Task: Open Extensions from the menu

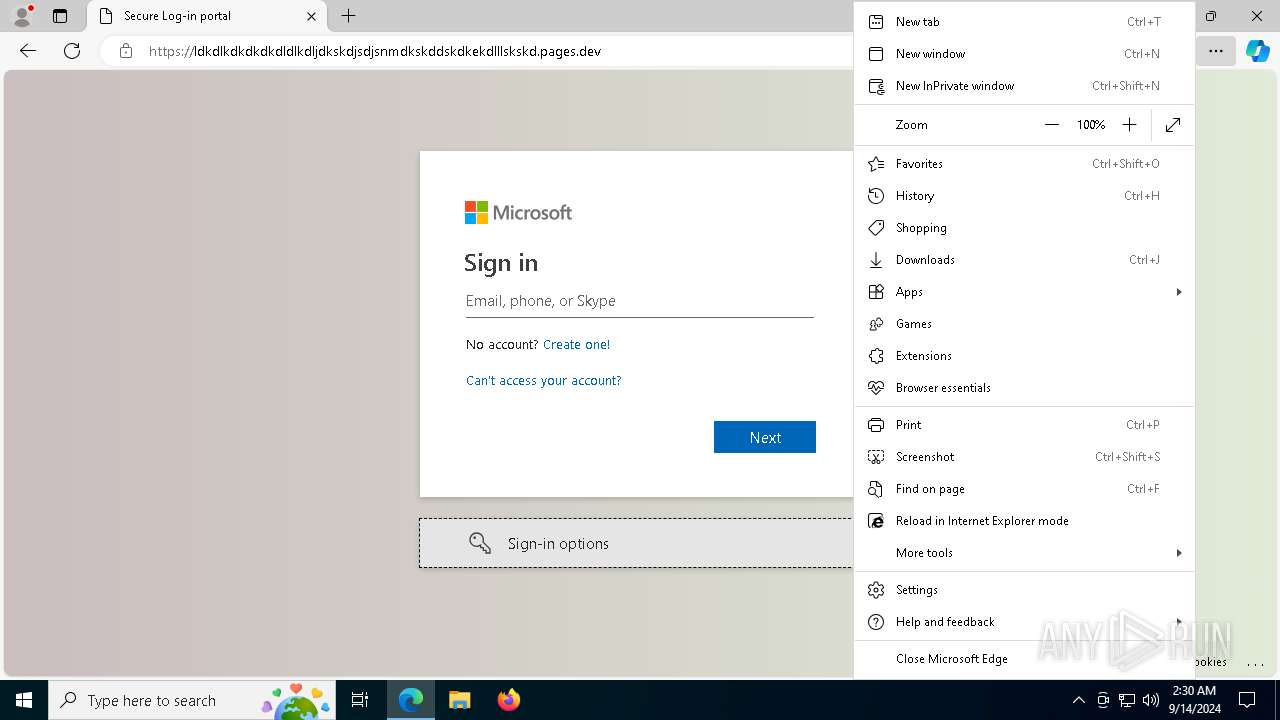Action: point(1024,356)
